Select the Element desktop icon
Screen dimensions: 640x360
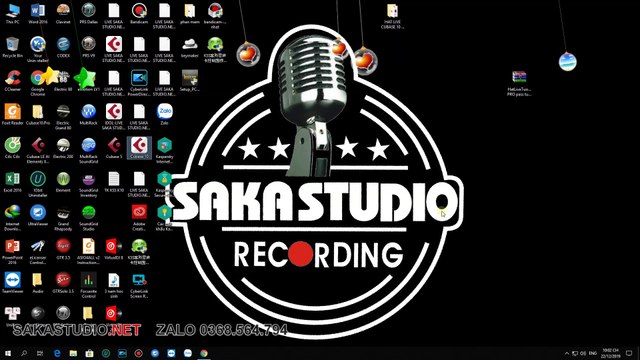[x=63, y=182]
